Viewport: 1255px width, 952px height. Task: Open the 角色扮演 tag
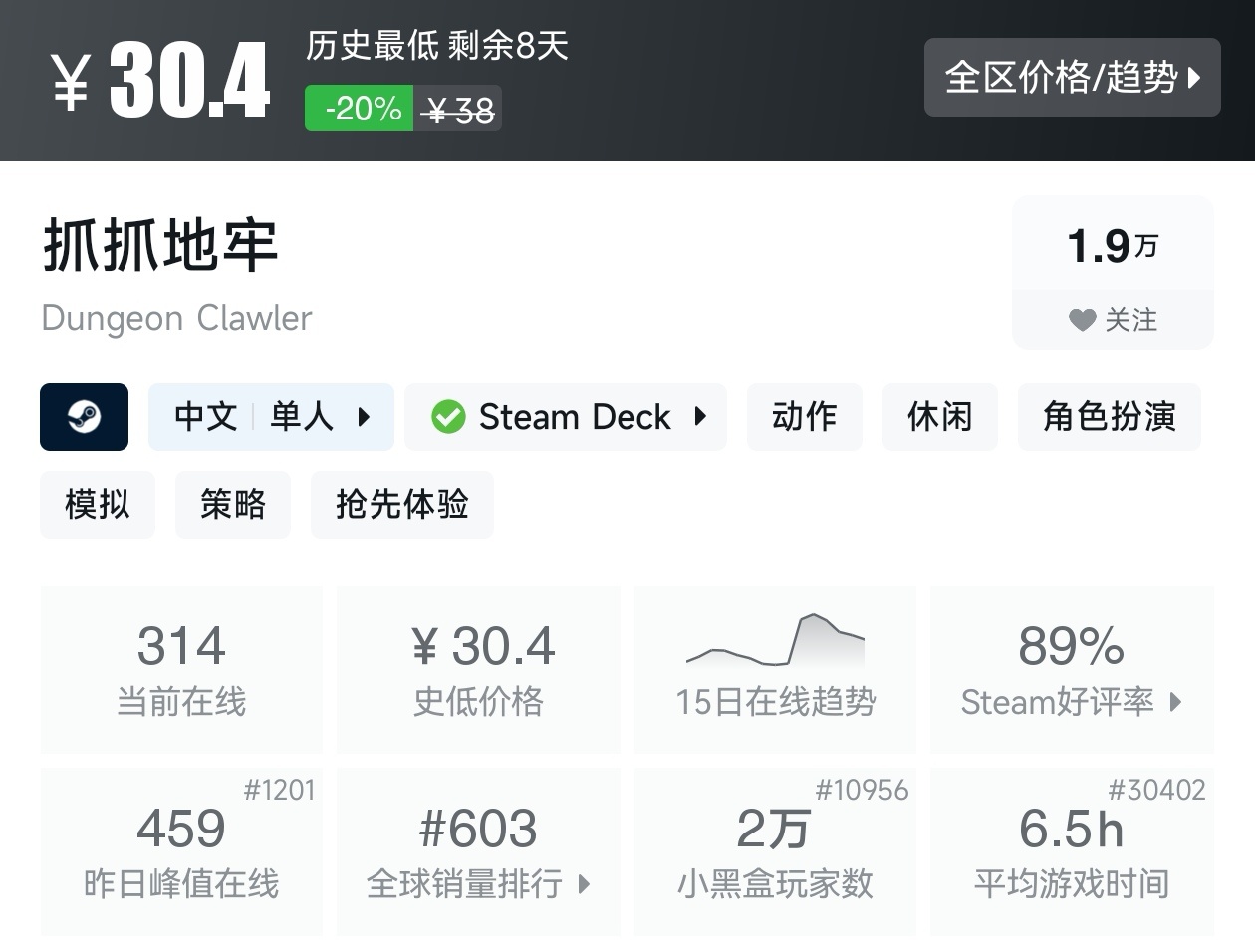1109,417
